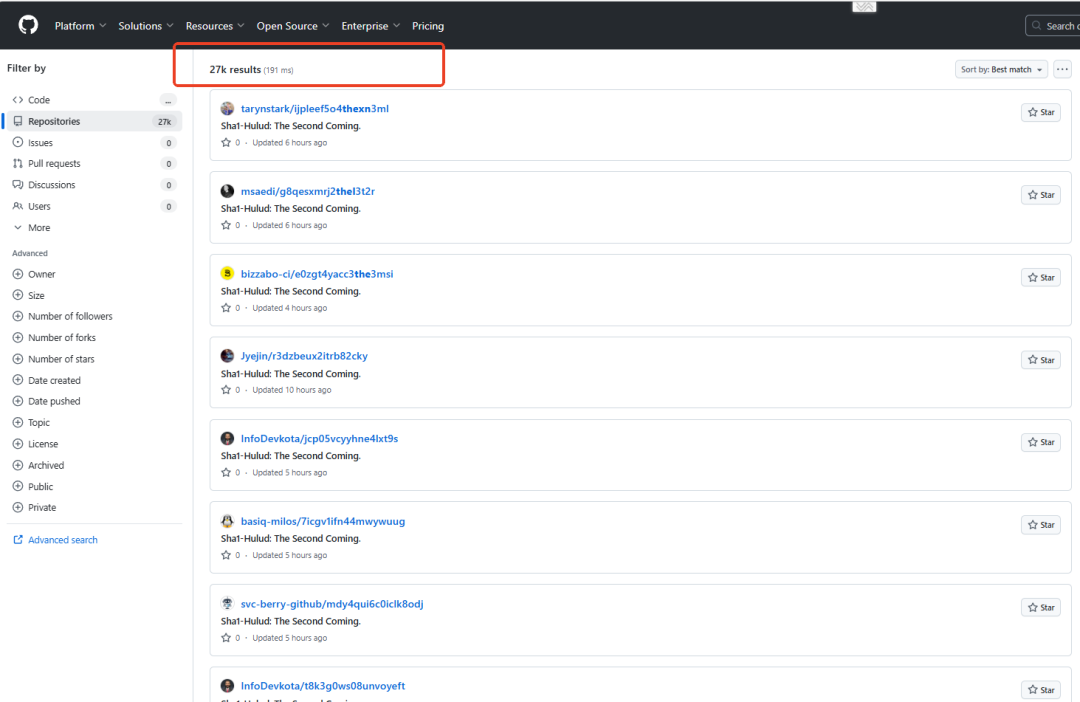Open avatar of tarynstark repository
The image size is (1080, 702).
point(227,108)
